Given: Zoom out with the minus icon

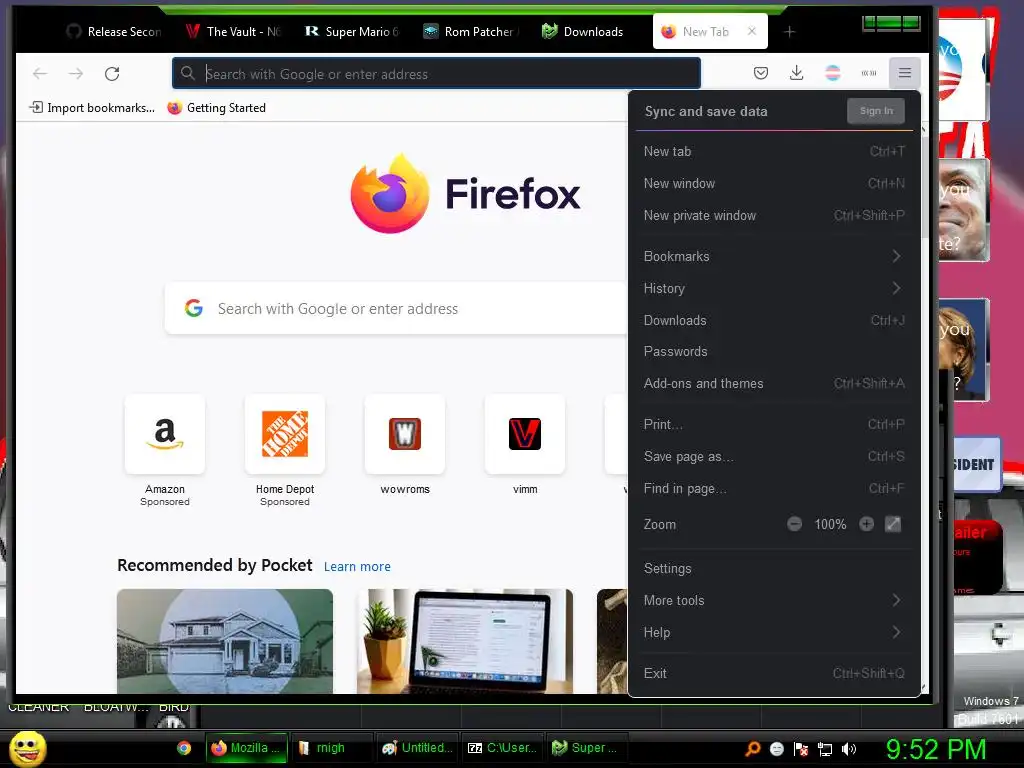Looking at the screenshot, I should (x=794, y=524).
